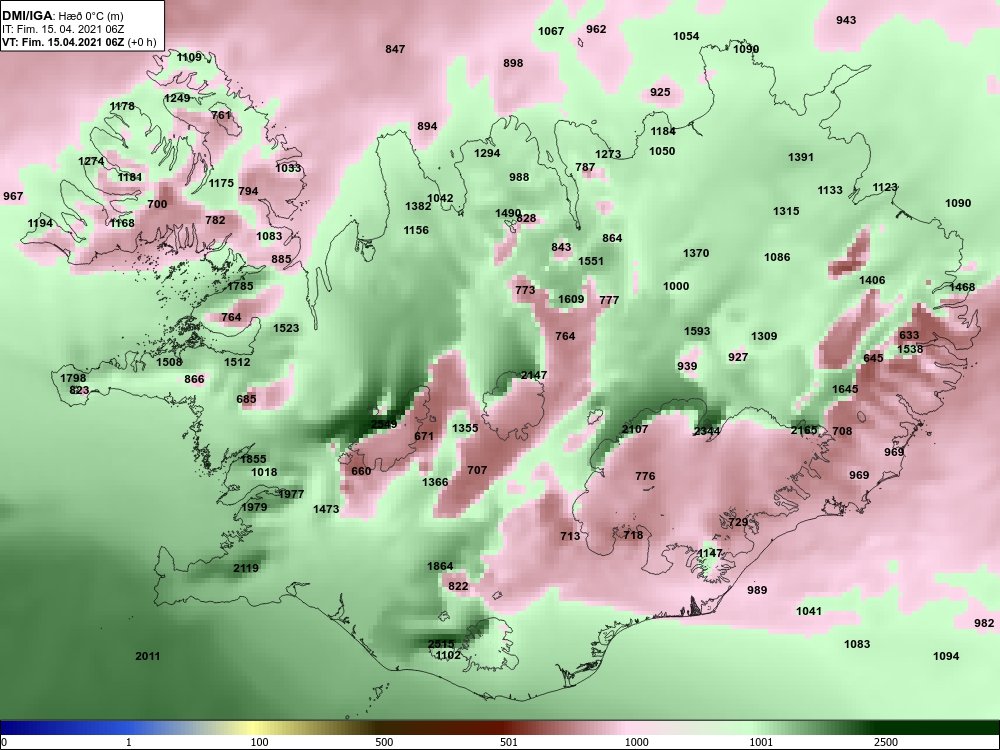Click the 633 value in the east

[909, 335]
